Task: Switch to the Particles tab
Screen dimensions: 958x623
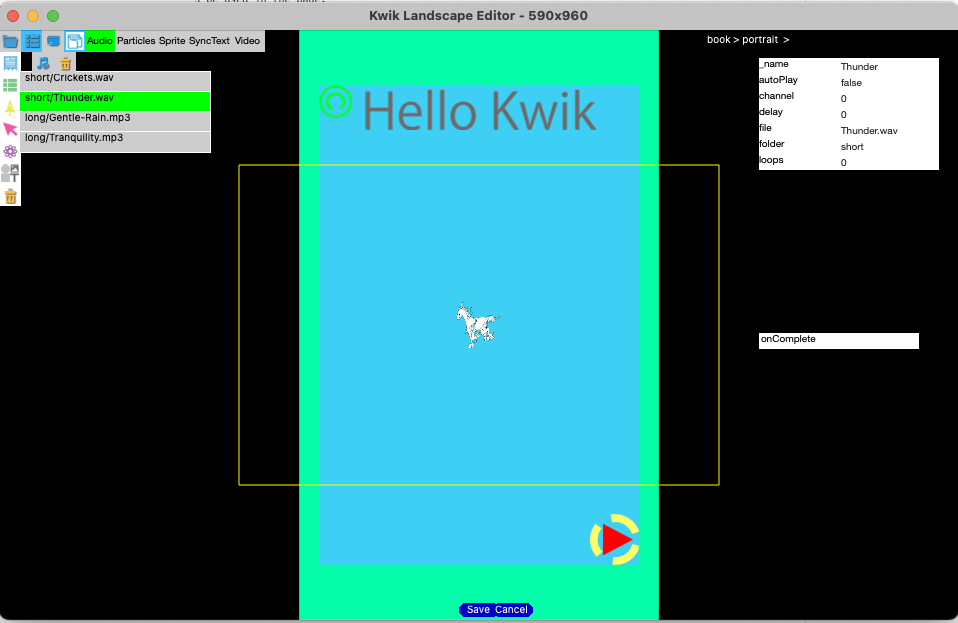Action: tap(136, 41)
